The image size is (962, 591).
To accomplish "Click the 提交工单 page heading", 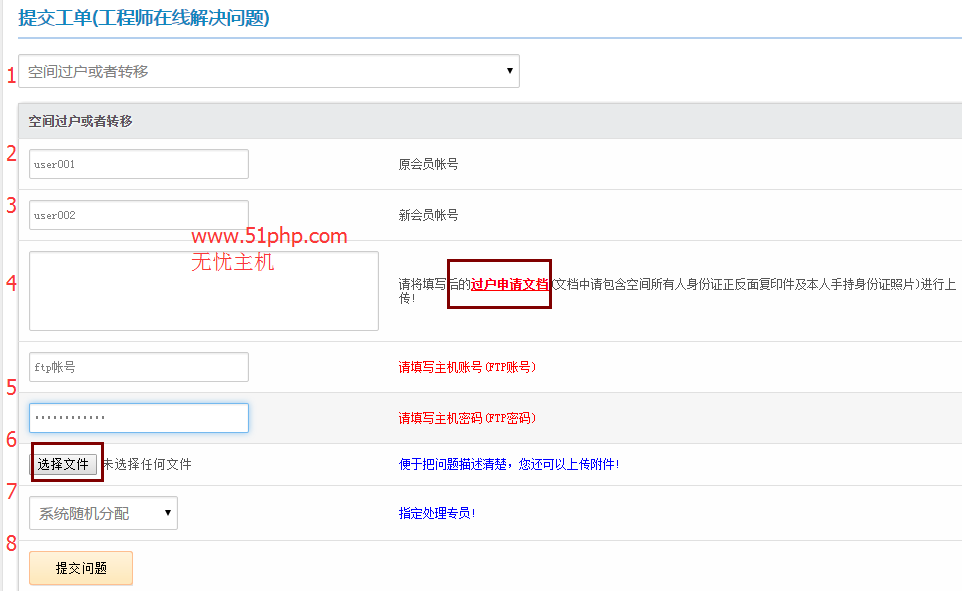I will click(143, 18).
